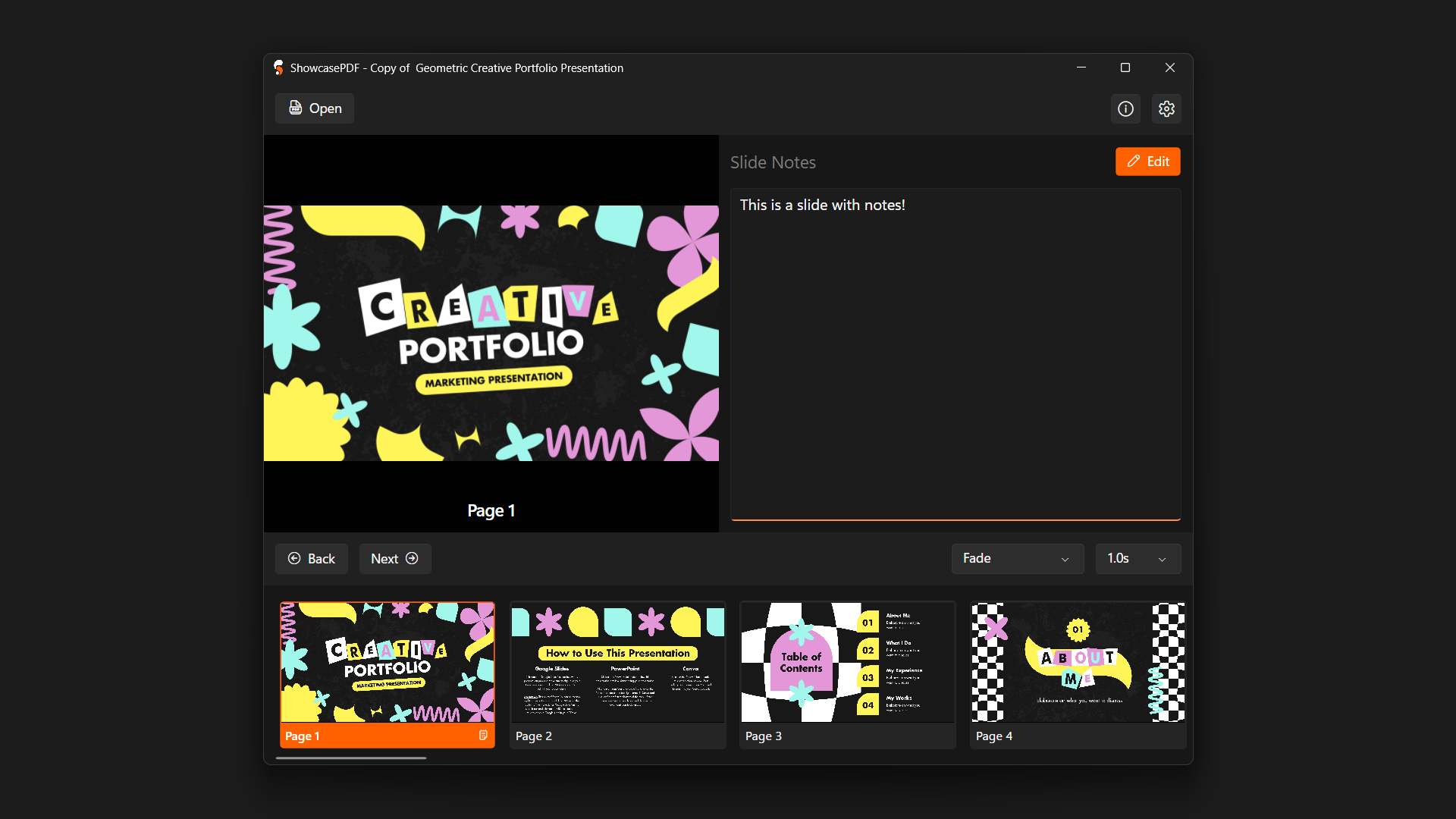Click the horizontal thumbnail scrollbar
This screenshot has width=1456, height=819.
coord(351,758)
